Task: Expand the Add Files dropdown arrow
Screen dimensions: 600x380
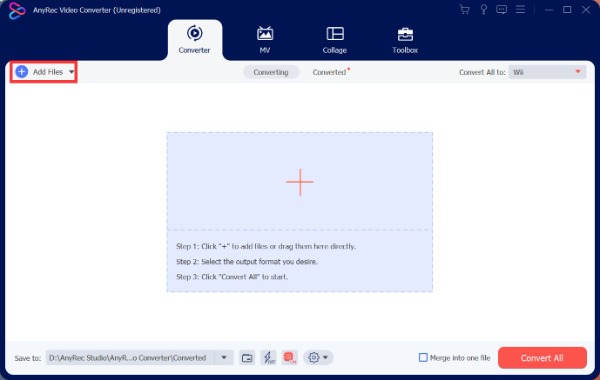Action: pos(71,72)
